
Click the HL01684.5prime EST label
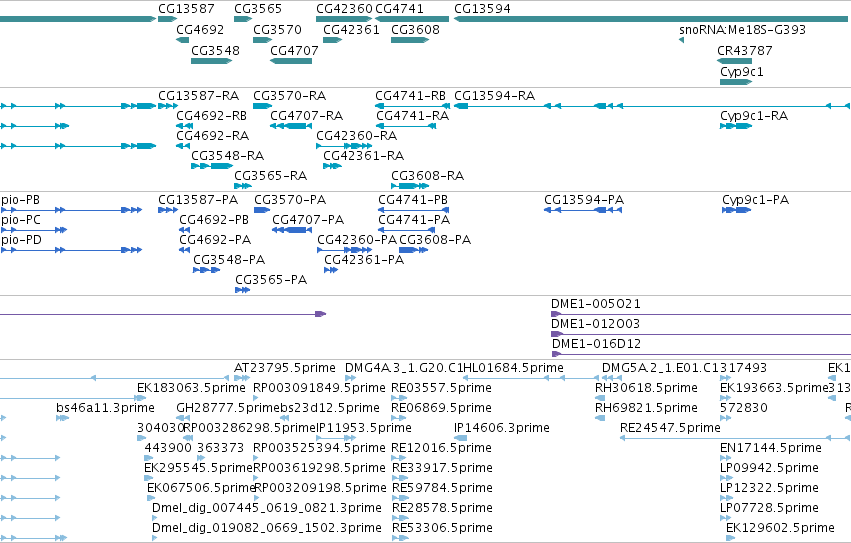pyautogui.click(x=513, y=368)
